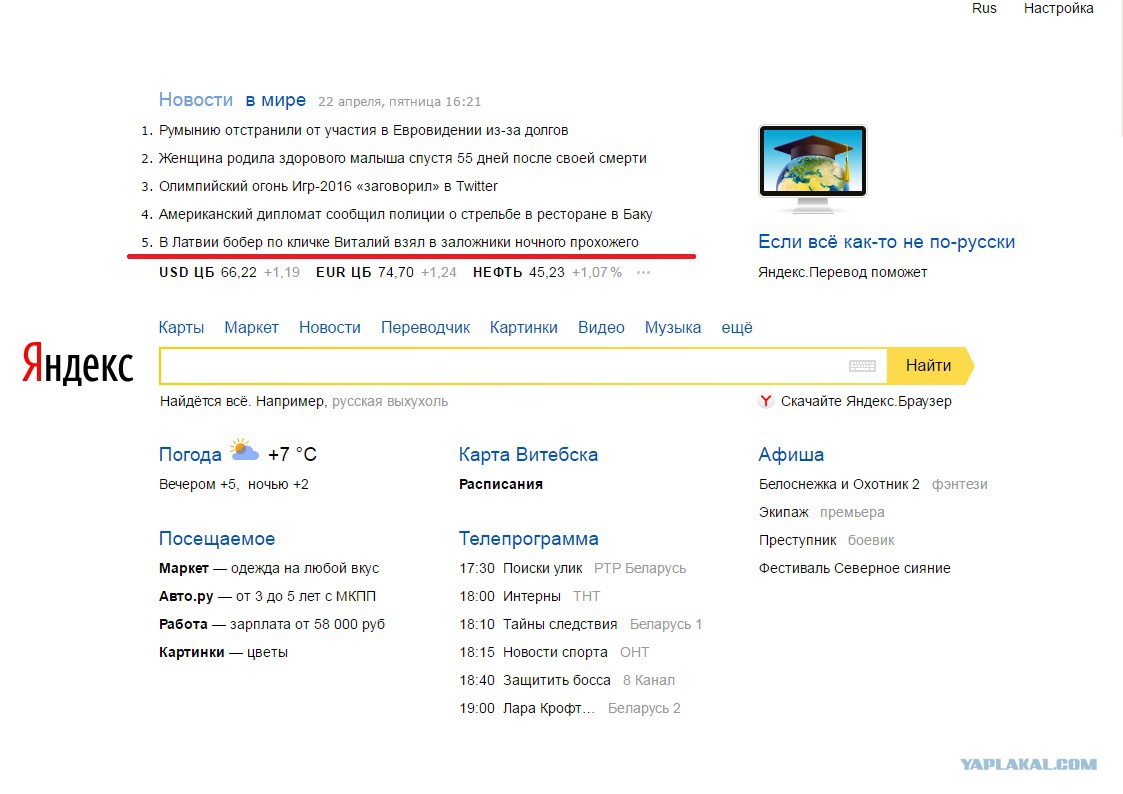Open Карты service link
The width and height of the screenshot is (1123, 794).
point(181,327)
